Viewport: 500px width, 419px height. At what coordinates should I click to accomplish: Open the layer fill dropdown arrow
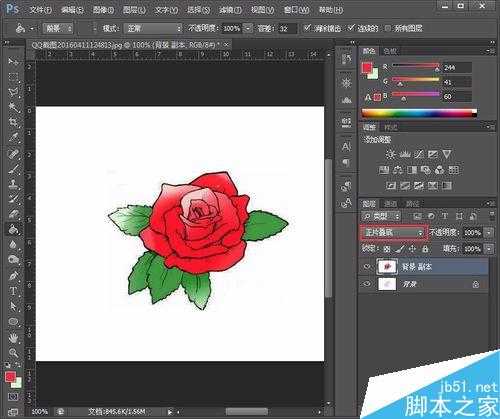[x=489, y=249]
